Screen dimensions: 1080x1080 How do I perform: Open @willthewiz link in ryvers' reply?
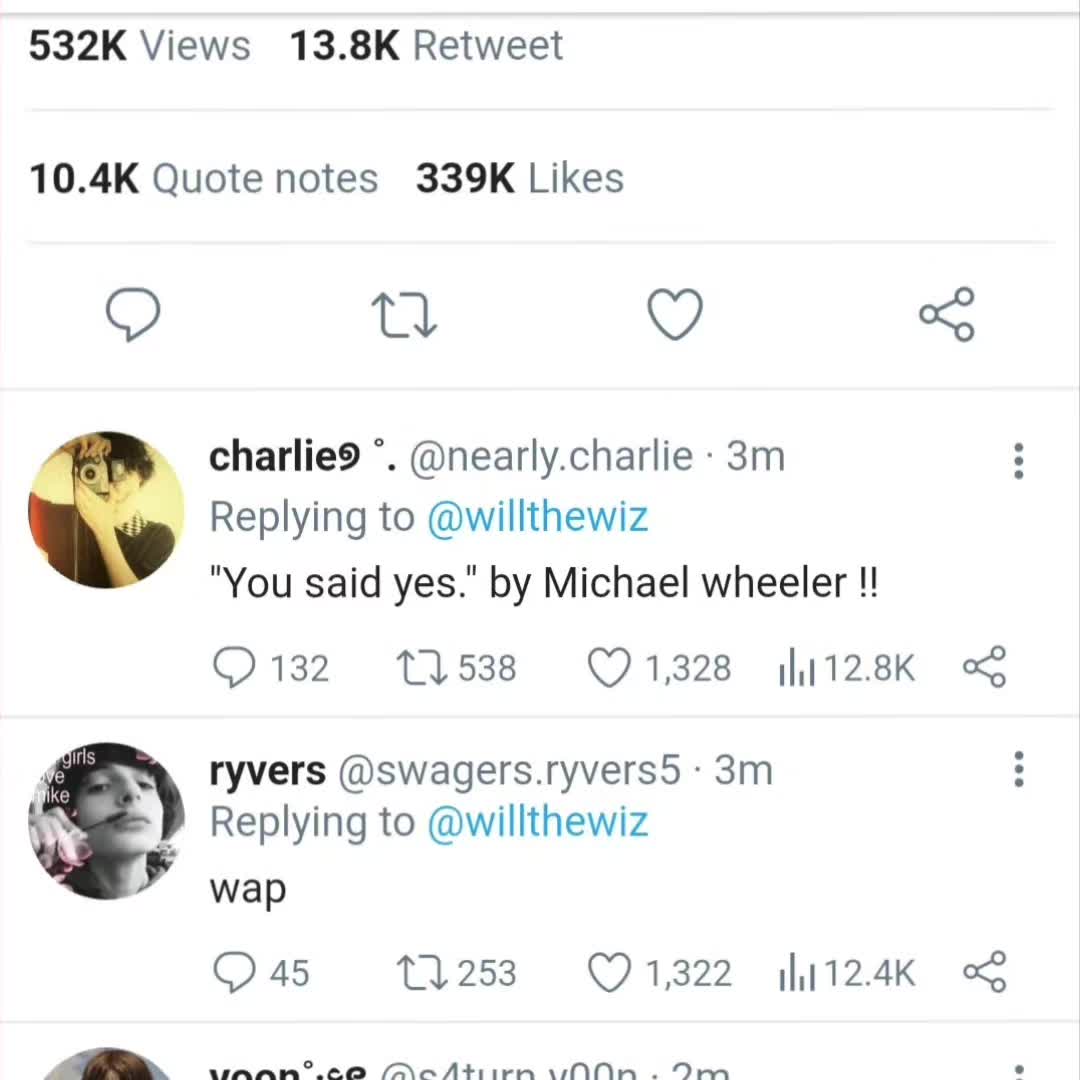(537, 822)
